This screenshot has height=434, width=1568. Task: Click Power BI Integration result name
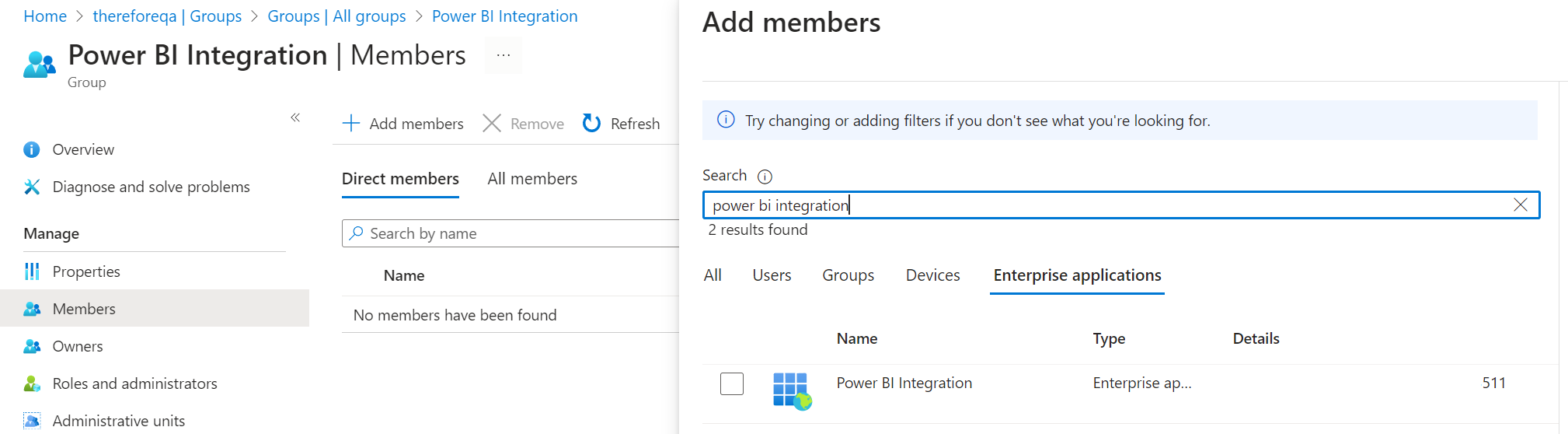pyautogui.click(x=904, y=383)
